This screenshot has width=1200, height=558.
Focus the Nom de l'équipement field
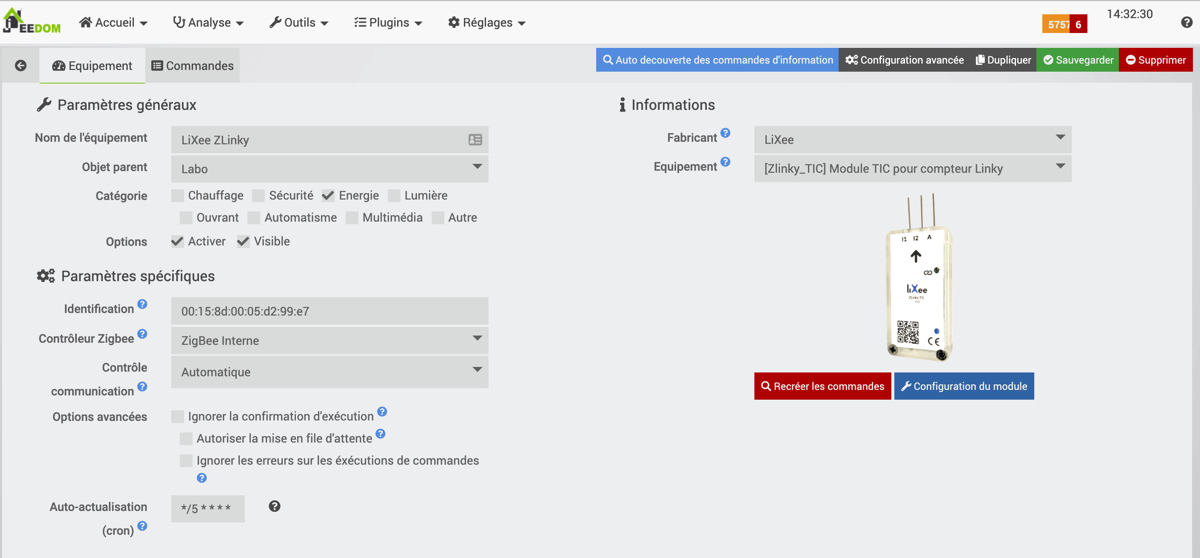(x=329, y=140)
